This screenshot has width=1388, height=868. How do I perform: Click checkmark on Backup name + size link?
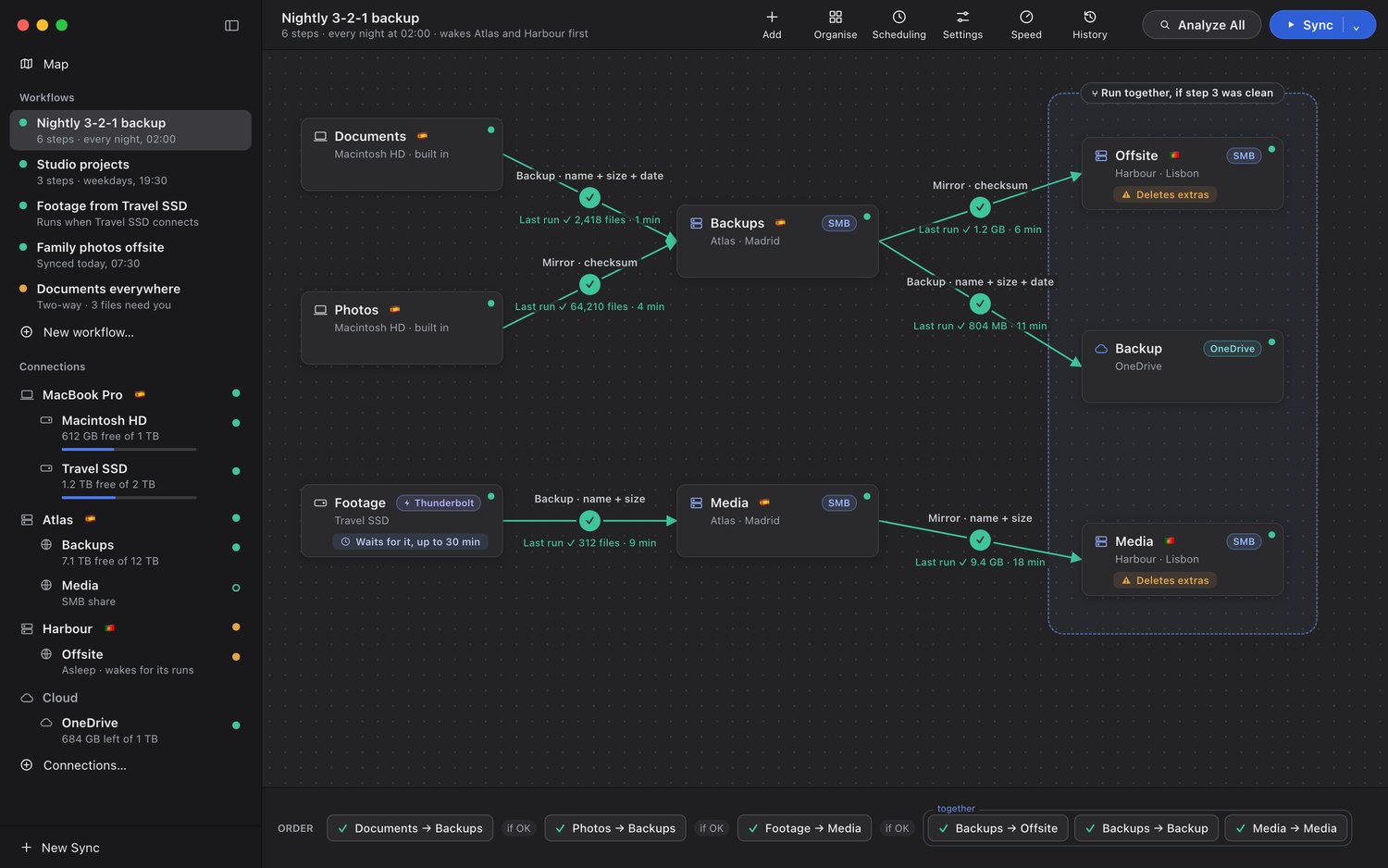click(x=589, y=521)
